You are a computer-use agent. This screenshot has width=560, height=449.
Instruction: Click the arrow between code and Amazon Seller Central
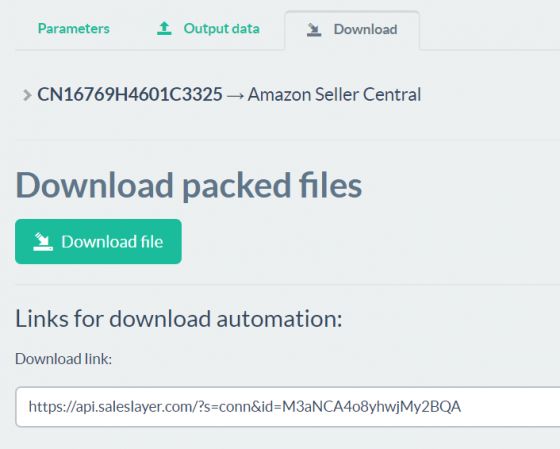tap(235, 96)
